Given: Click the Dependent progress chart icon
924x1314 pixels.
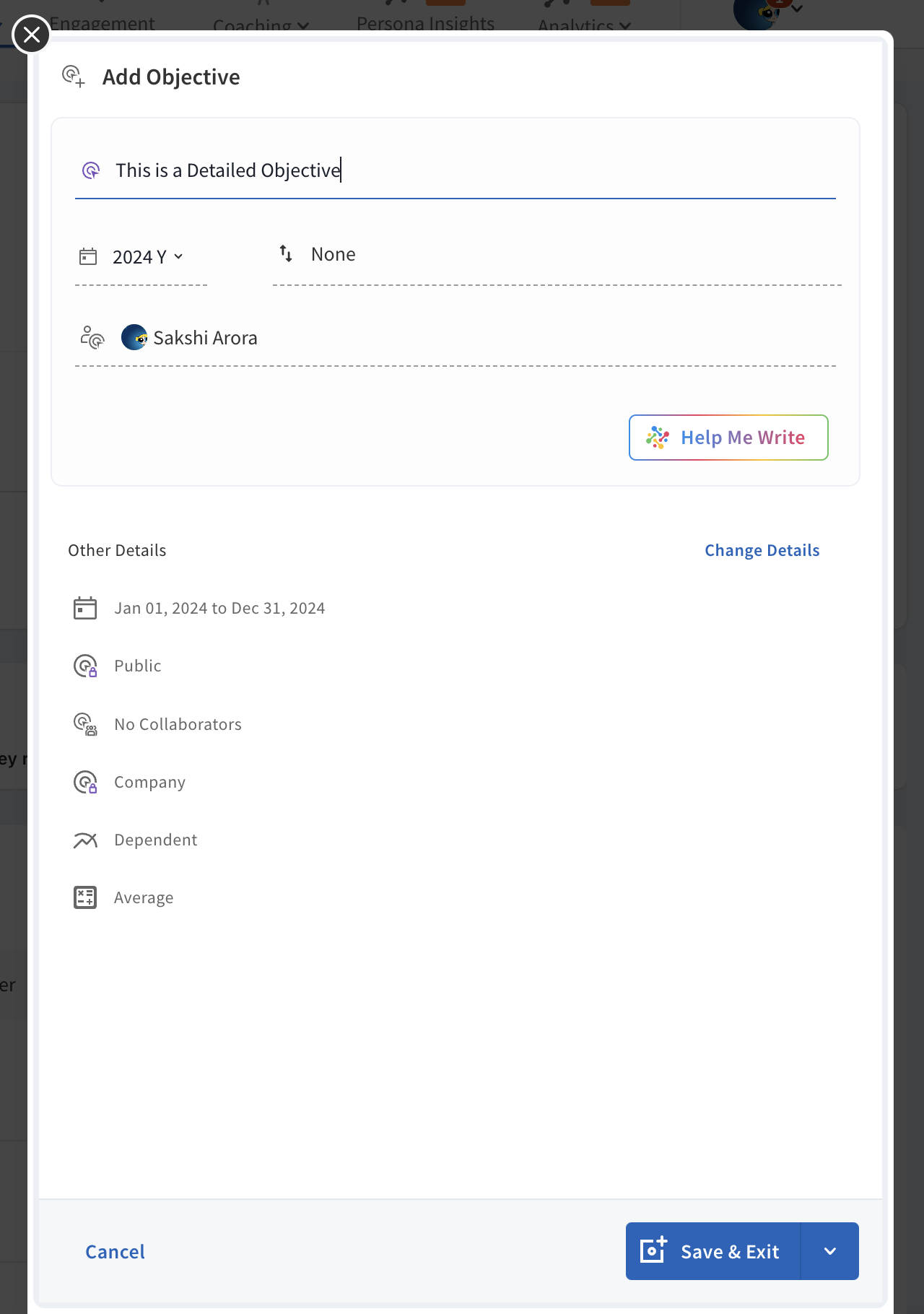Looking at the screenshot, I should pos(85,840).
